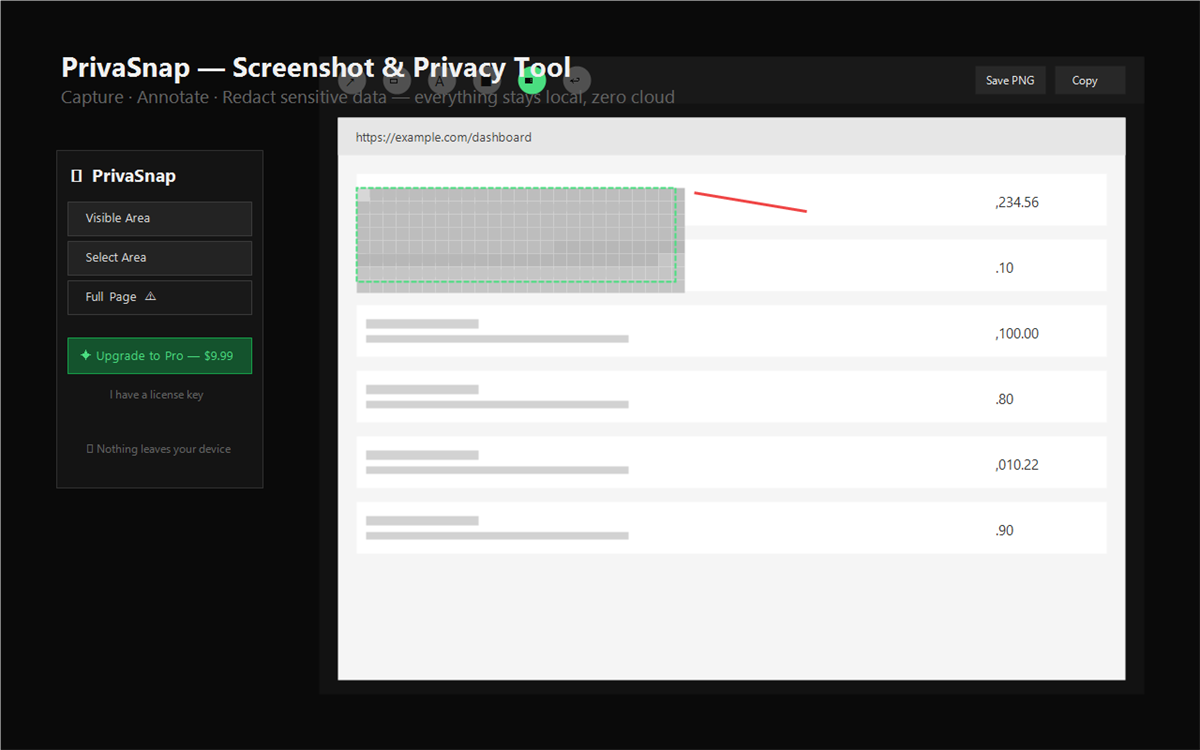Click the value ".10" in second row
This screenshot has width=1200, height=750.
(1004, 268)
